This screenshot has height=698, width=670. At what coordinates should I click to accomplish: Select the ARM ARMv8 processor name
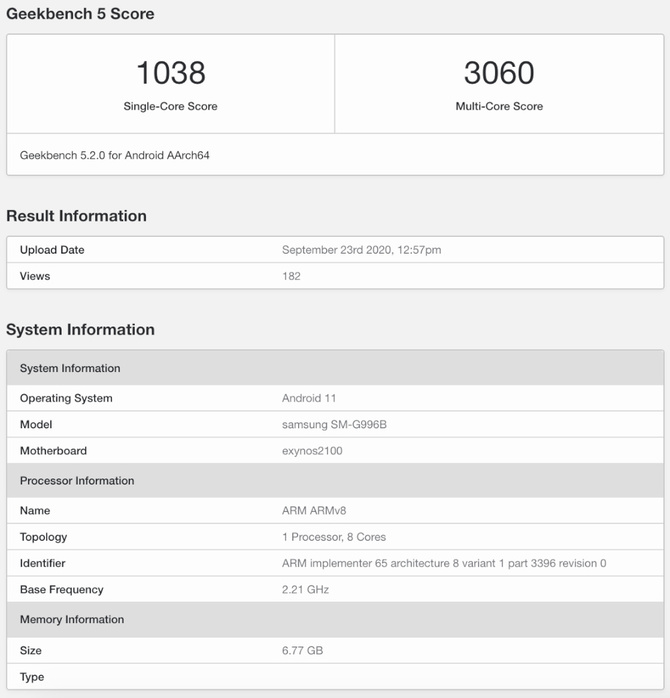click(314, 511)
